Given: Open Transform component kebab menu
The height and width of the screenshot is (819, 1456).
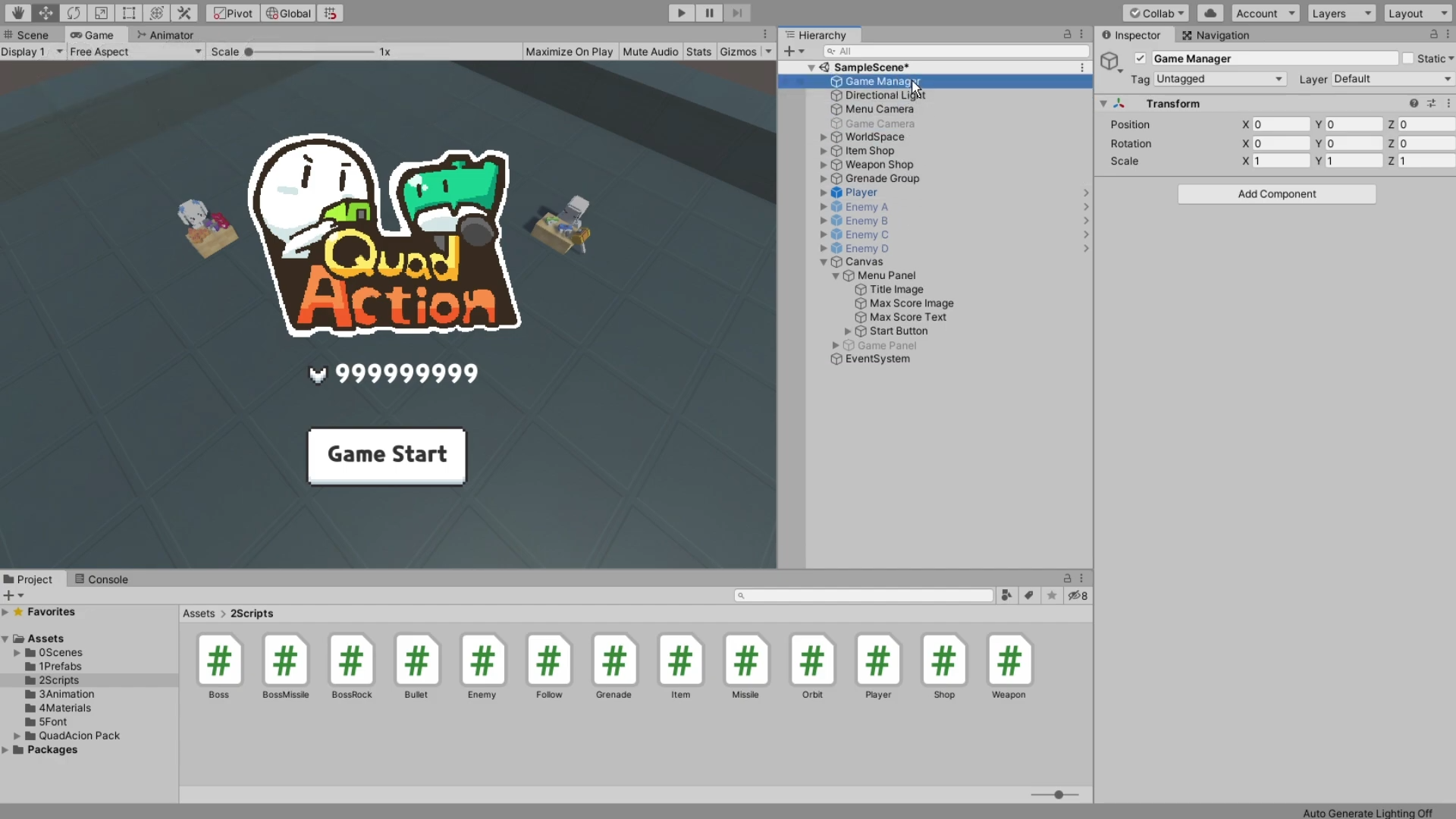Looking at the screenshot, I should tap(1448, 103).
